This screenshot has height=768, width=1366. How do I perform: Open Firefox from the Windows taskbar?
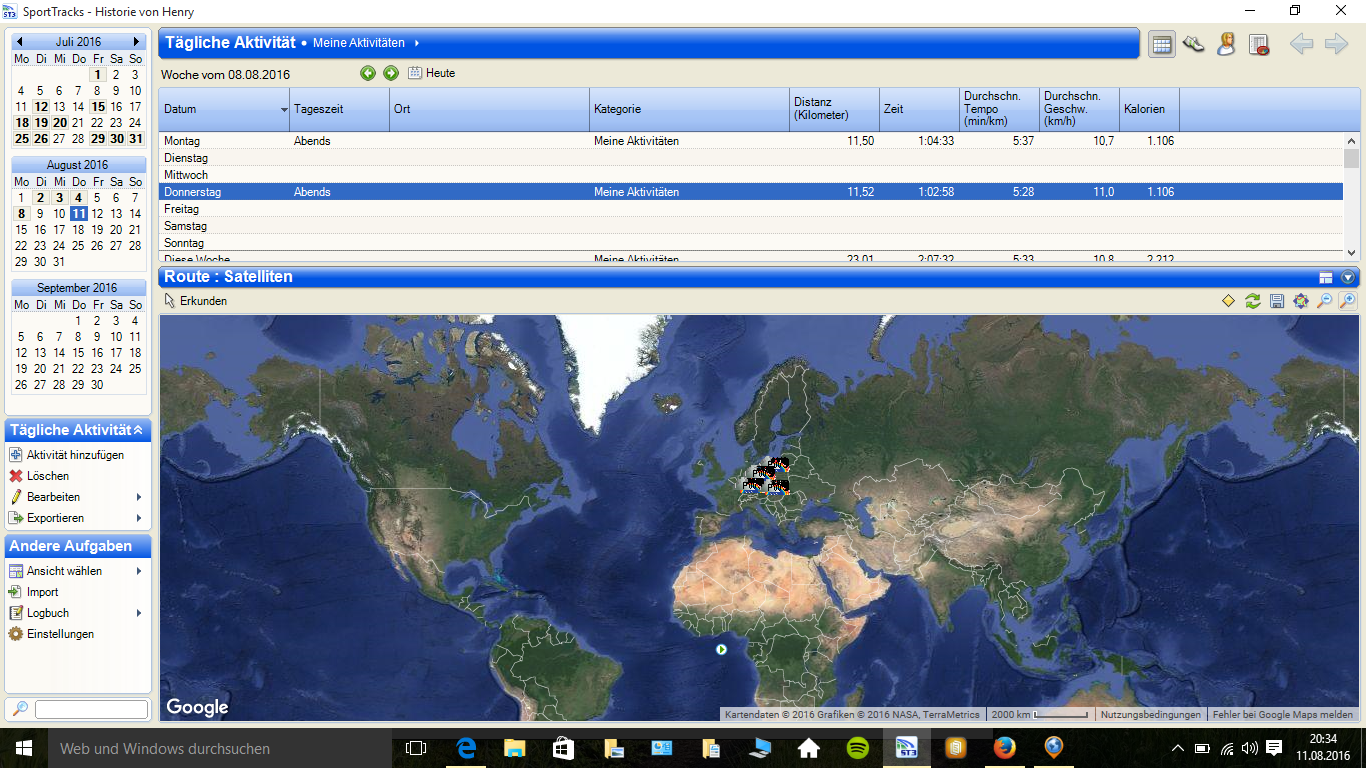pyautogui.click(x=1004, y=748)
